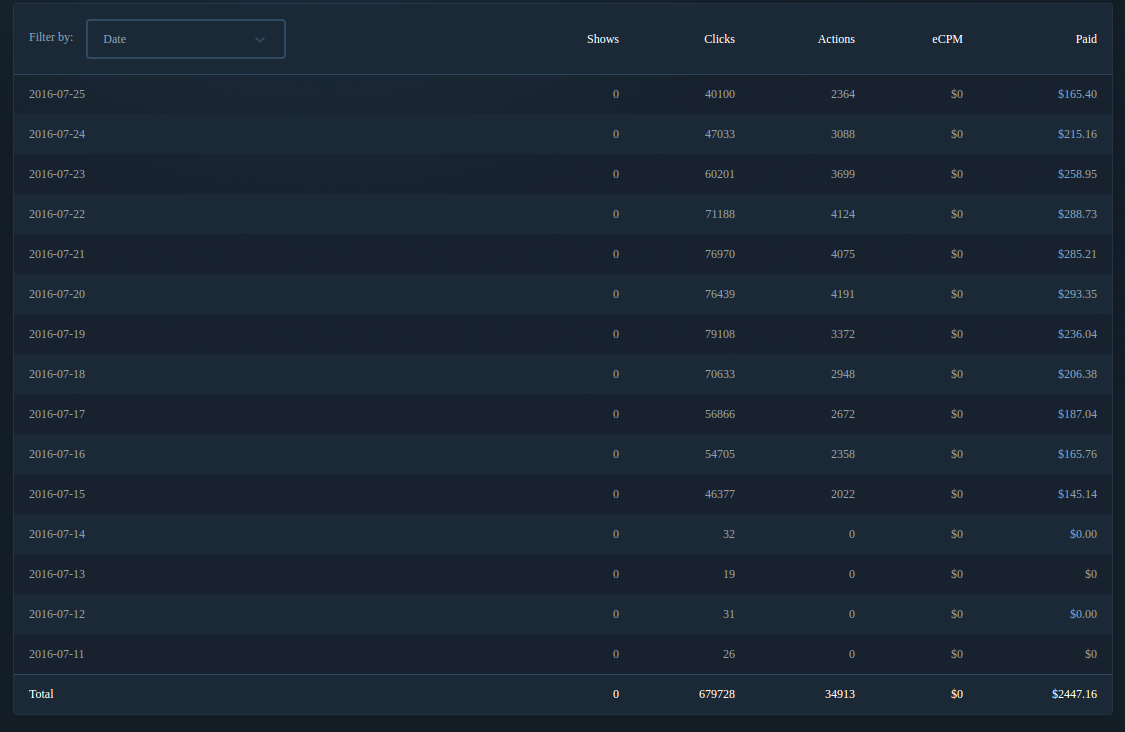Click paid amount $145.14
Screen dimensions: 1125x732
1077,494
